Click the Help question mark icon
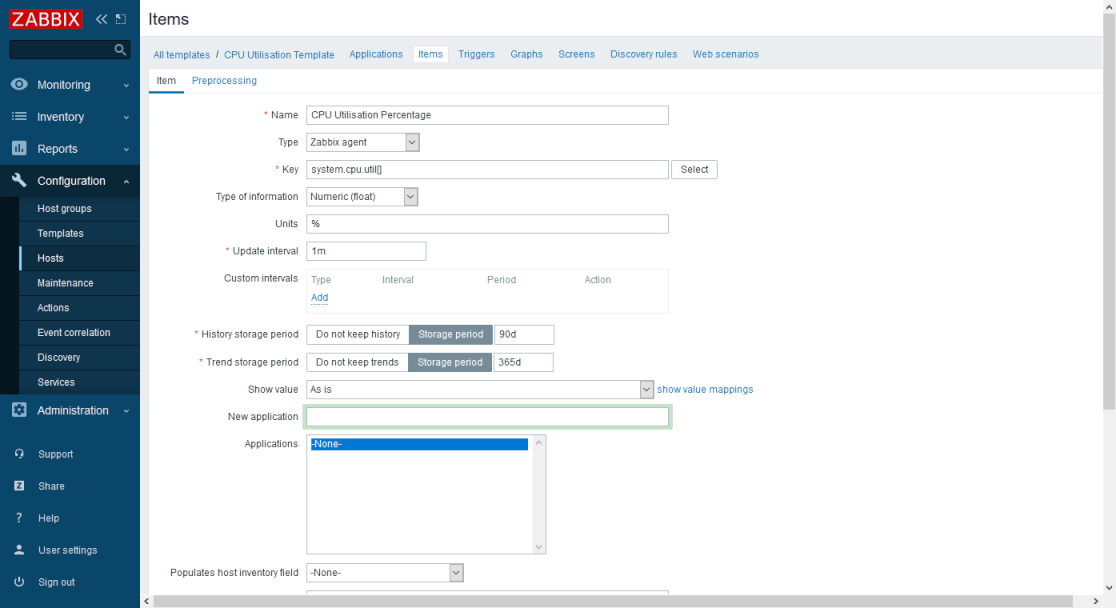Screen dimensions: 1116x608 (x=19, y=518)
